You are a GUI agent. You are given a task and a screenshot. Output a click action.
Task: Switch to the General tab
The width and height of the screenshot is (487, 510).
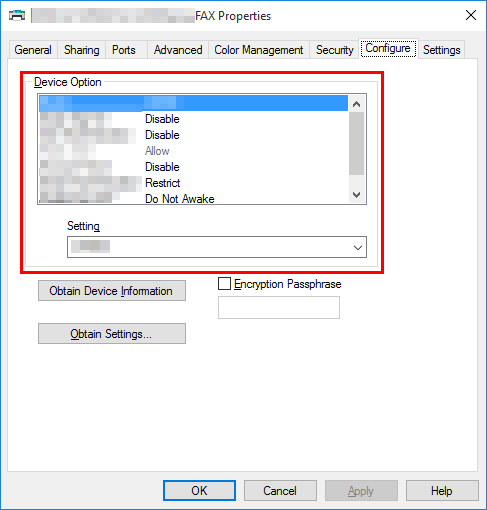pos(33,50)
